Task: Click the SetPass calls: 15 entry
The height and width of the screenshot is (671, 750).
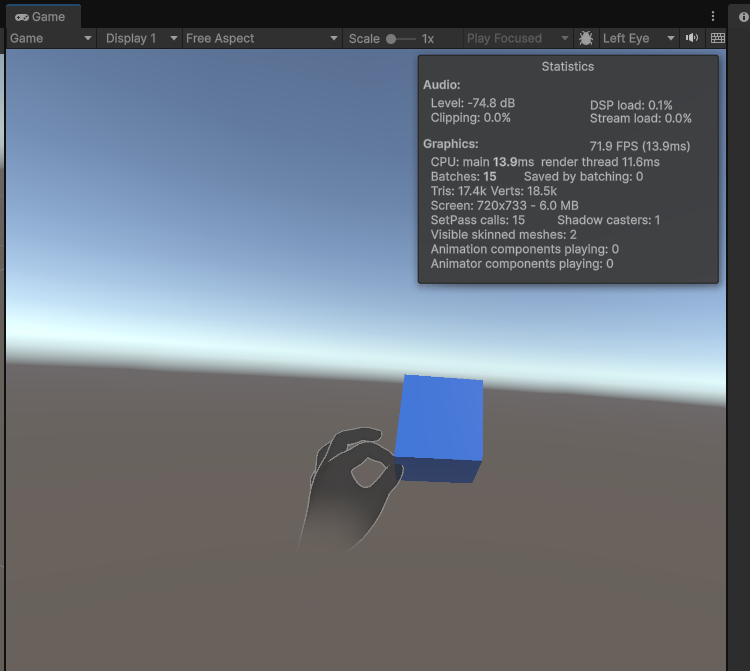Action: click(477, 220)
